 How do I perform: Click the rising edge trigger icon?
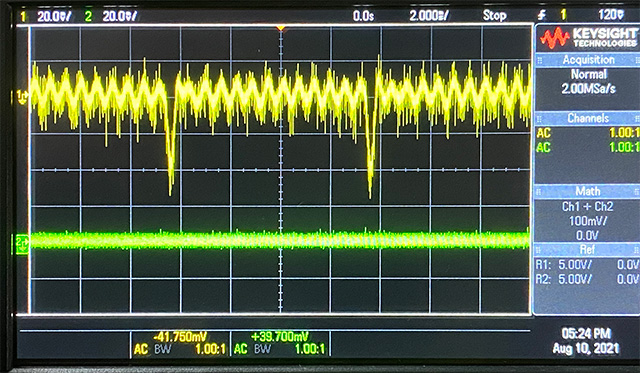pos(541,16)
